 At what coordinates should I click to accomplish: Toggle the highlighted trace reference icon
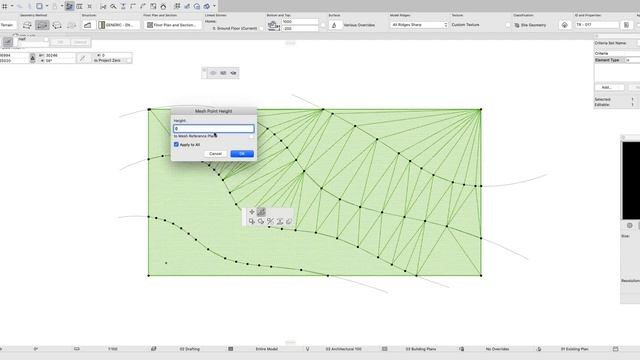point(69,6)
